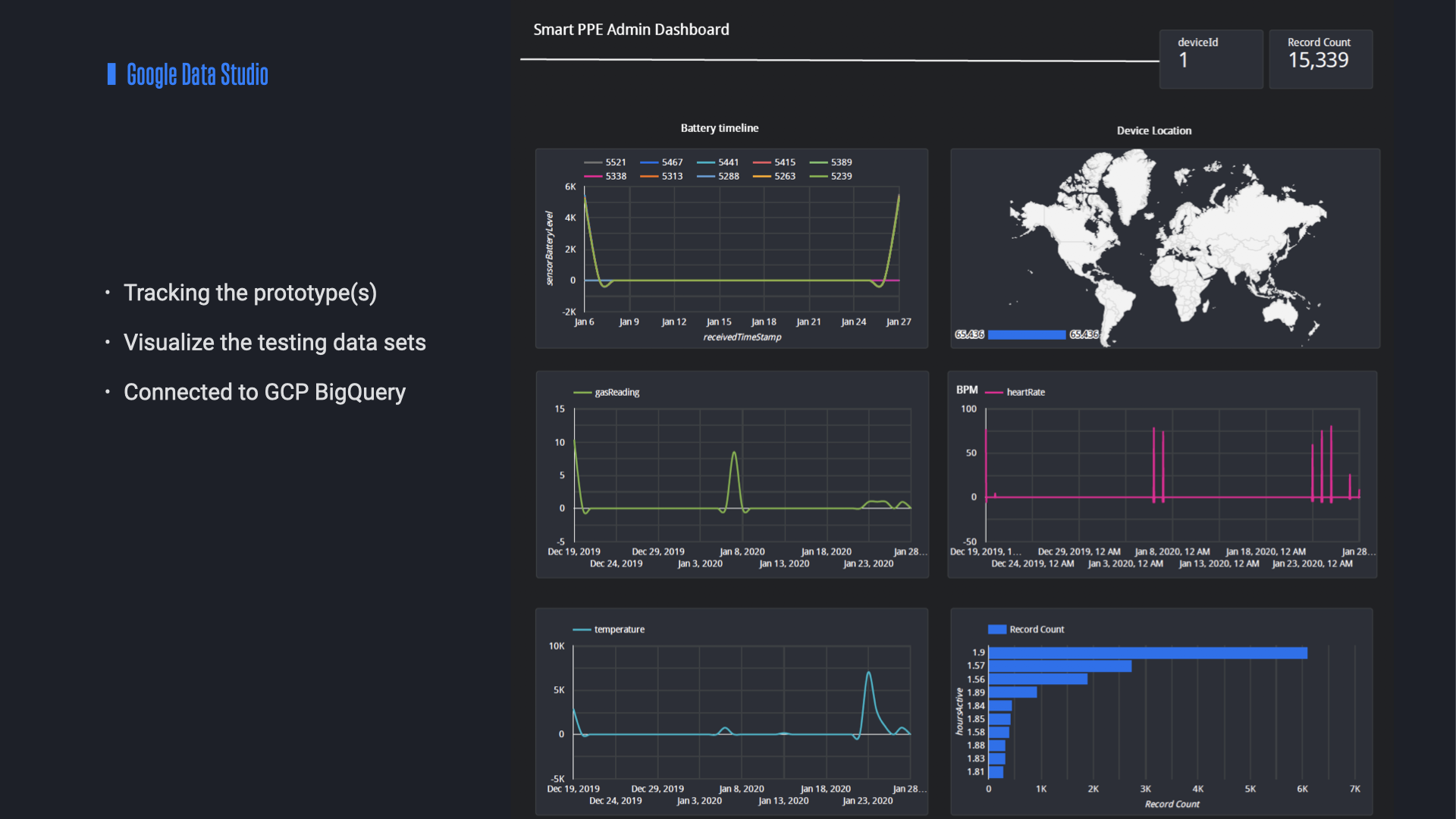Viewport: 1456px width, 819px height.
Task: Click the Device Location chart title
Action: click(x=1154, y=130)
